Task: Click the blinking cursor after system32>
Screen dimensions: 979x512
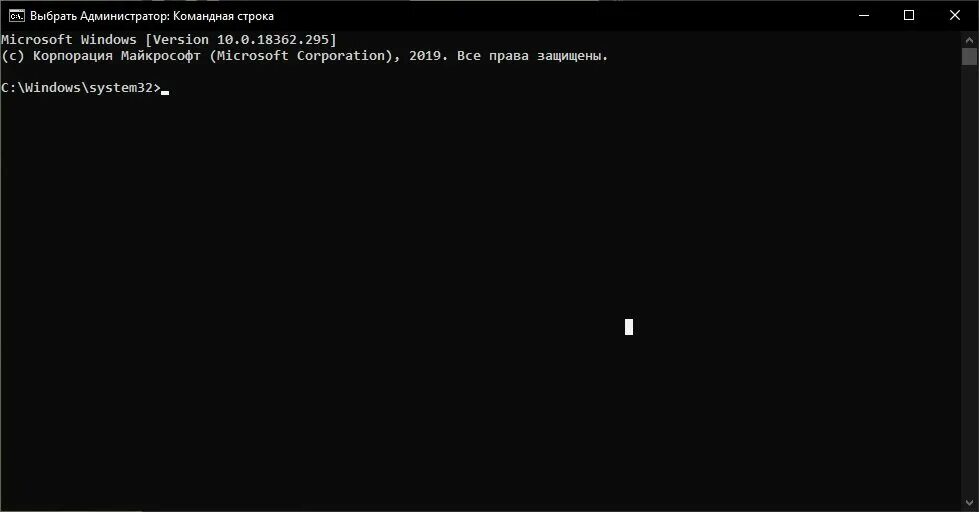Action: (x=165, y=92)
